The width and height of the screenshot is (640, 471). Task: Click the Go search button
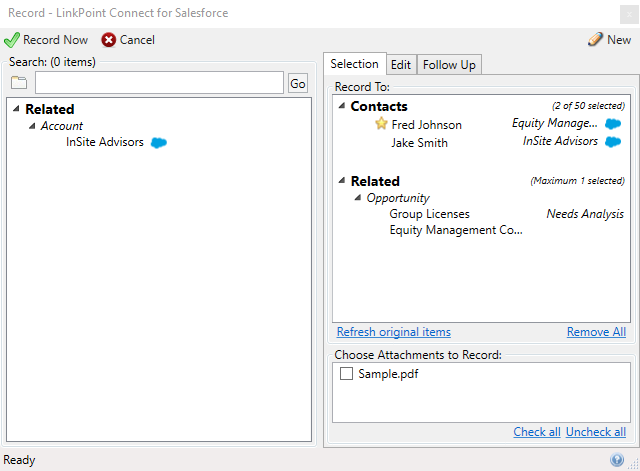[x=298, y=83]
